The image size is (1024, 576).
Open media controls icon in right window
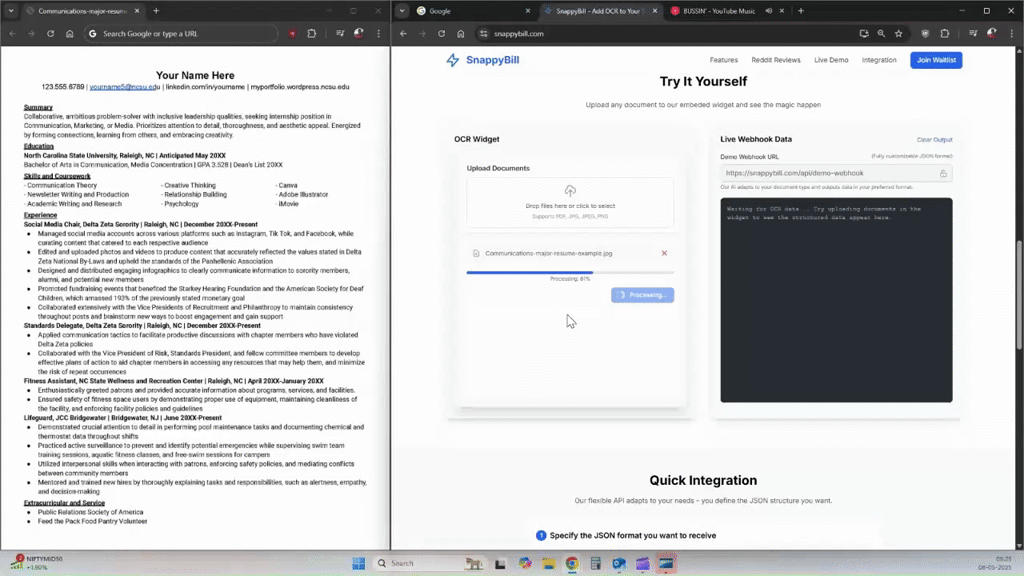(x=973, y=34)
